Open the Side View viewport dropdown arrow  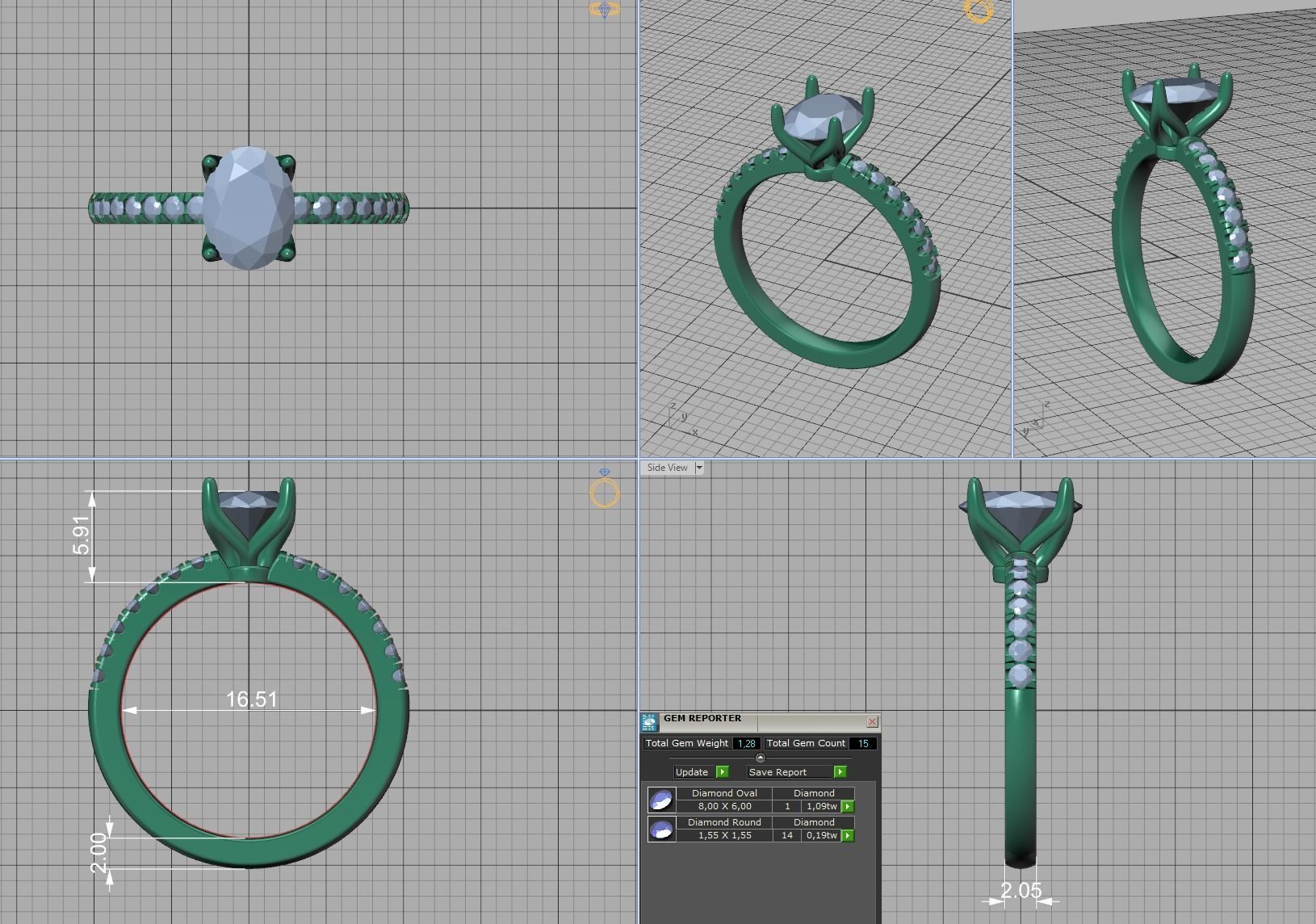(x=699, y=468)
